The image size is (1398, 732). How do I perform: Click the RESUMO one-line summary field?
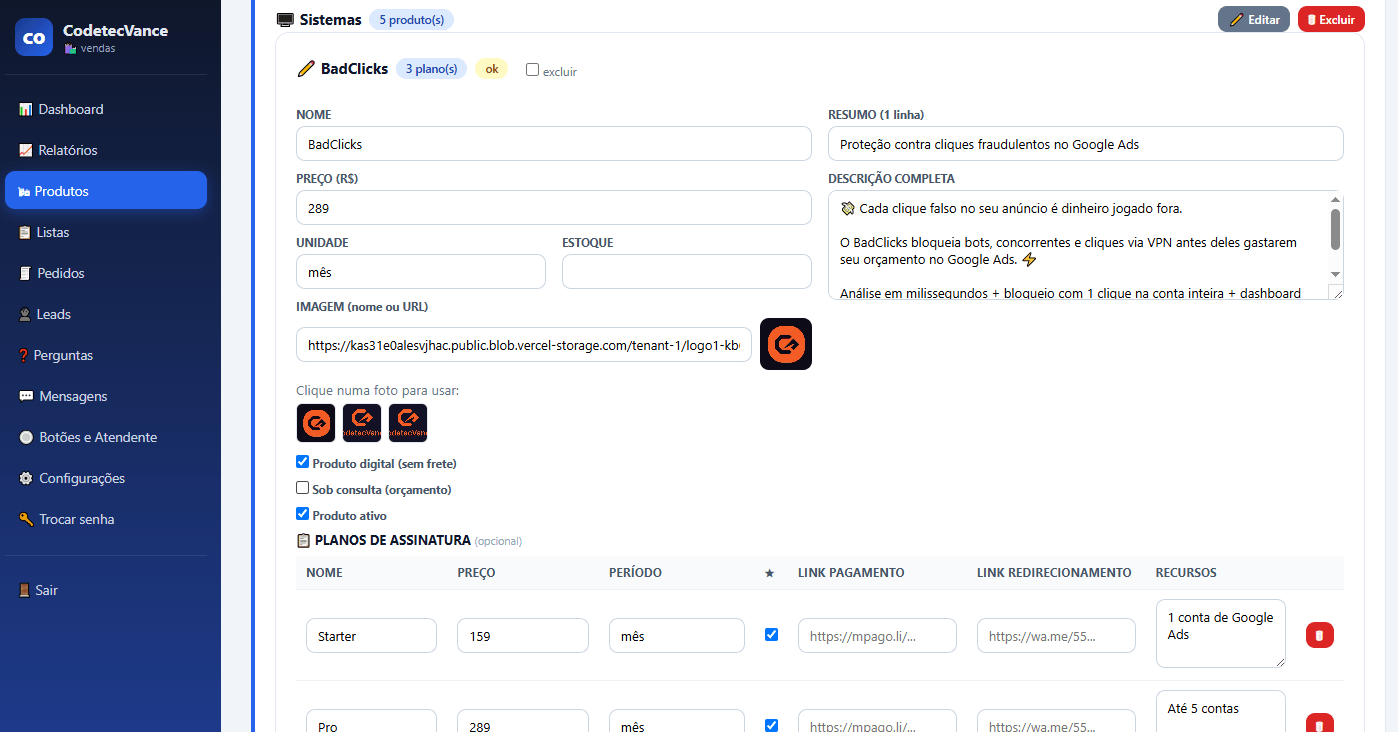tap(1086, 144)
